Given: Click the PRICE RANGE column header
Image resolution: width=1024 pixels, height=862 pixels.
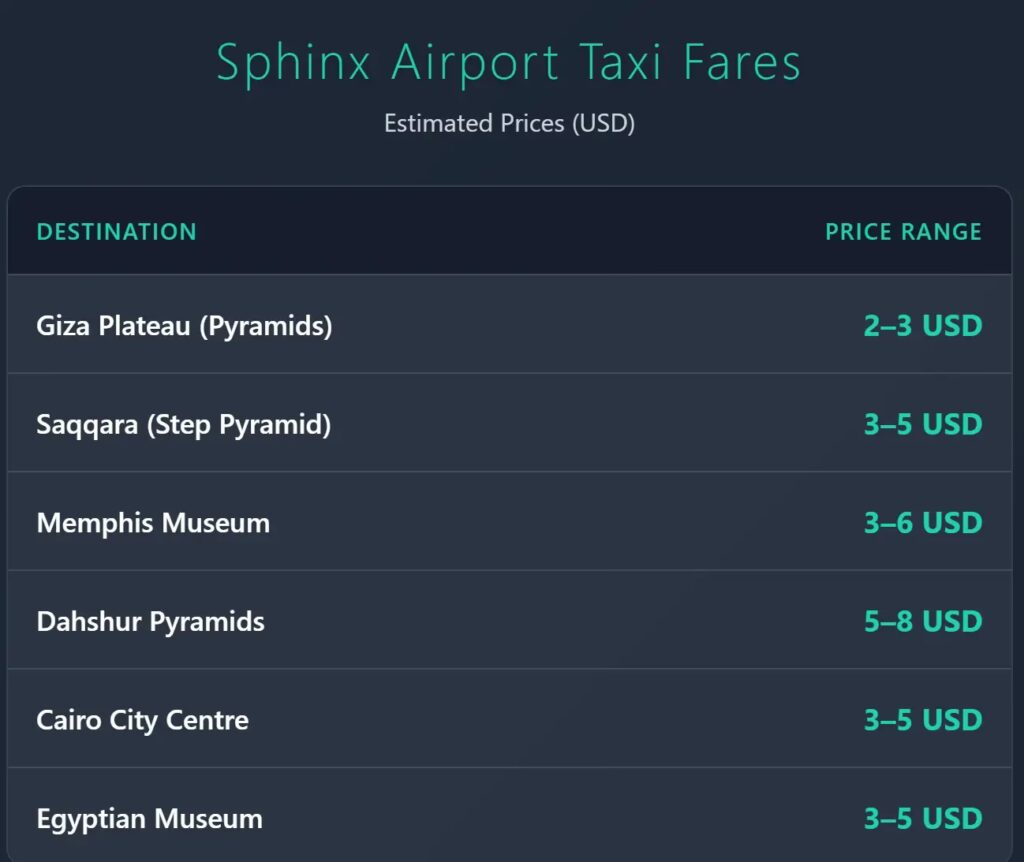Looking at the screenshot, I should pyautogui.click(x=903, y=232).
